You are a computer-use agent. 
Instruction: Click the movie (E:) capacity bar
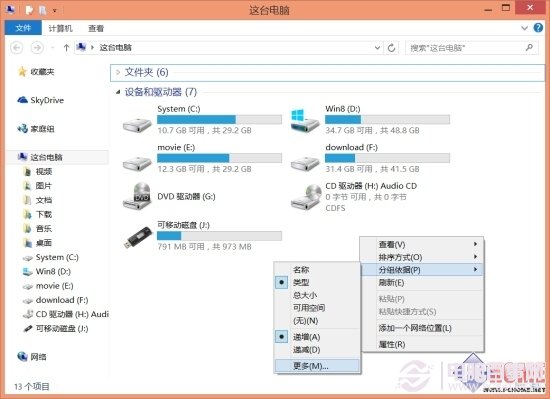point(219,158)
